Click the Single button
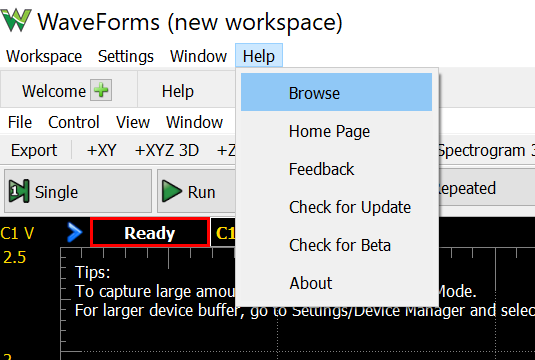The width and height of the screenshot is (535, 360). click(x=78, y=191)
